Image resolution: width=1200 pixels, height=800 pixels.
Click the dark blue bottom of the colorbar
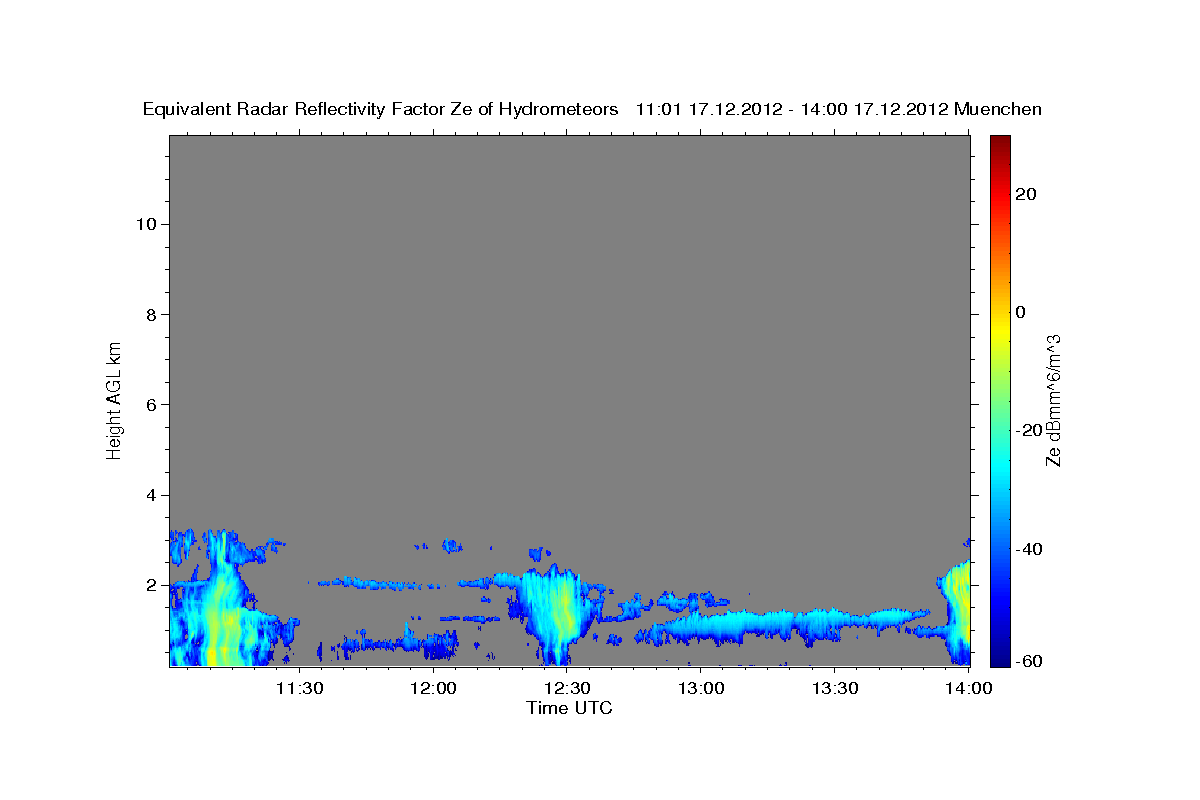tap(999, 657)
